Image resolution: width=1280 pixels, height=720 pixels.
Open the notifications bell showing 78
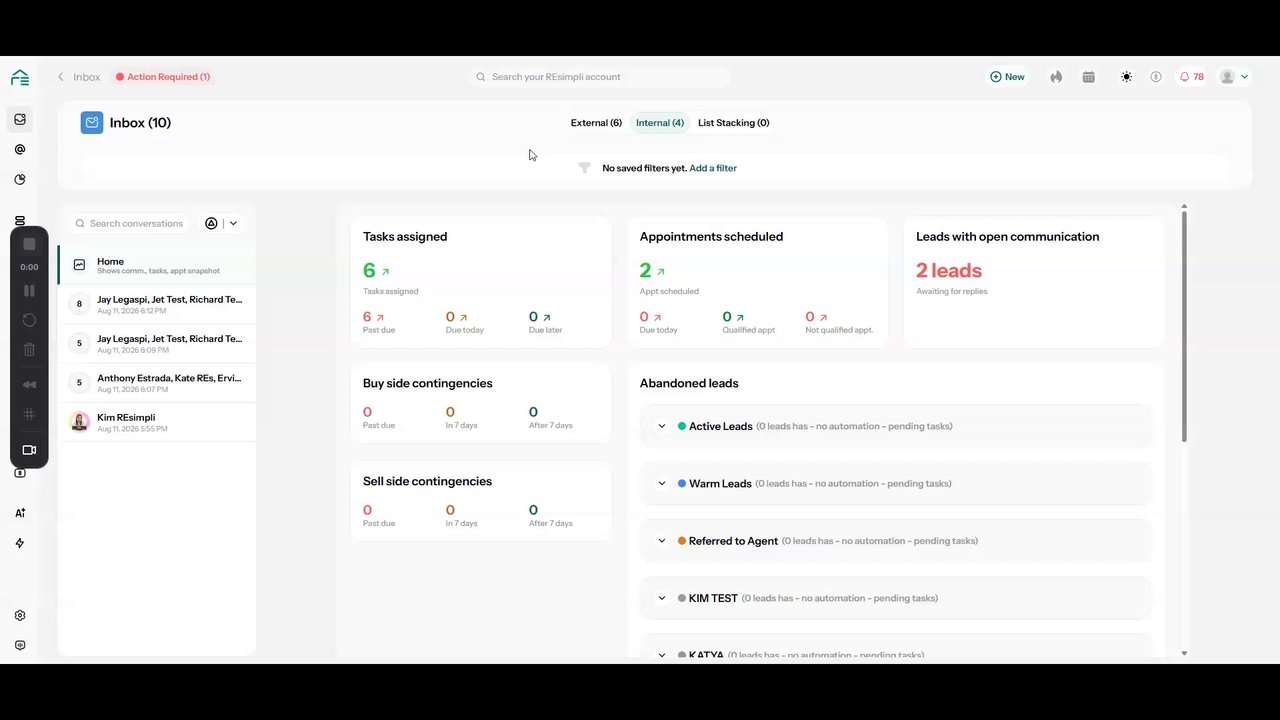pos(1191,77)
